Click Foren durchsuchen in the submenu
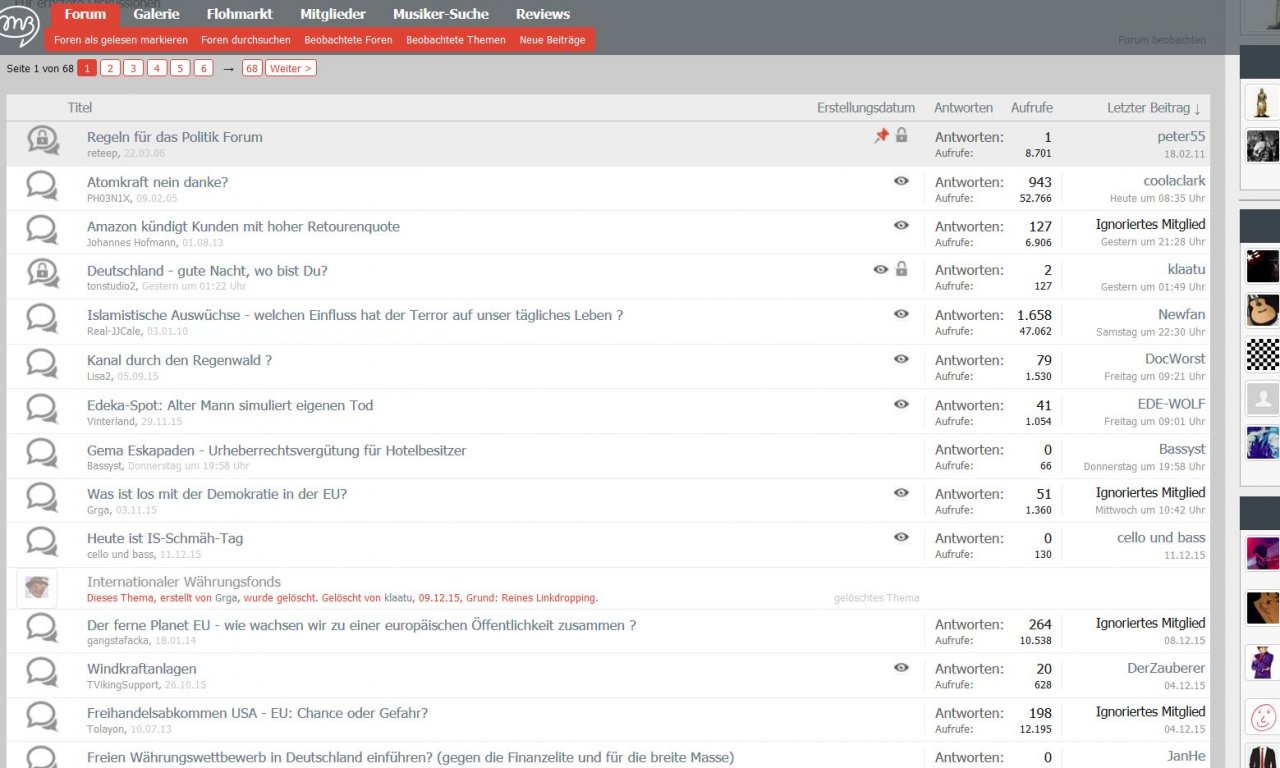 click(246, 40)
